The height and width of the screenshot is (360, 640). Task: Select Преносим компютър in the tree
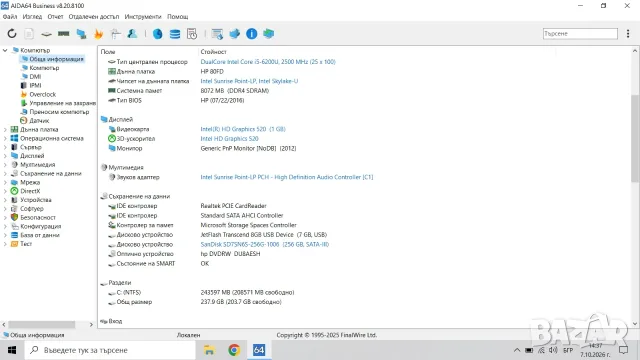click(x=59, y=111)
